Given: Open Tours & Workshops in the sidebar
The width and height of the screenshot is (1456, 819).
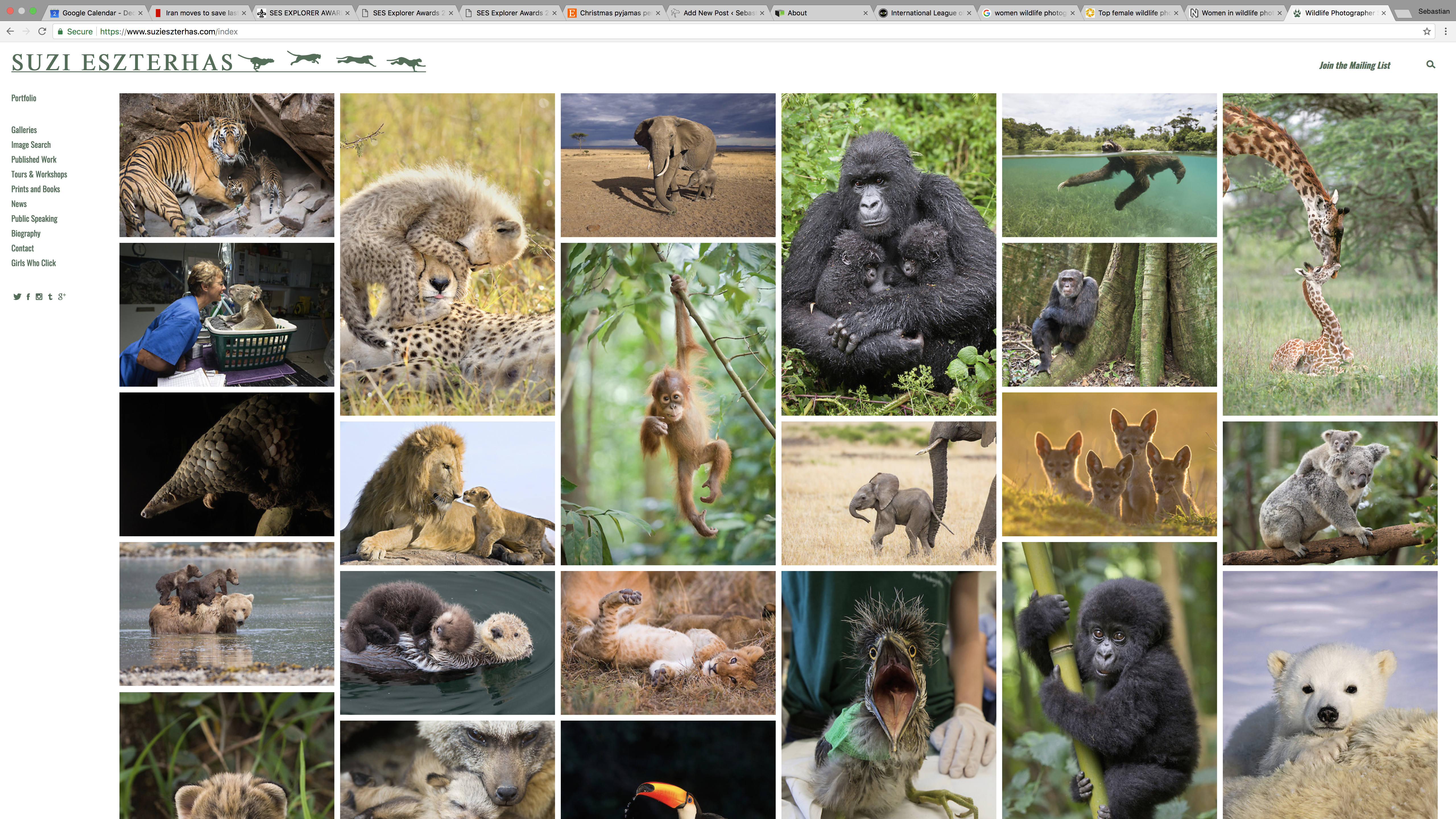Looking at the screenshot, I should (x=39, y=174).
